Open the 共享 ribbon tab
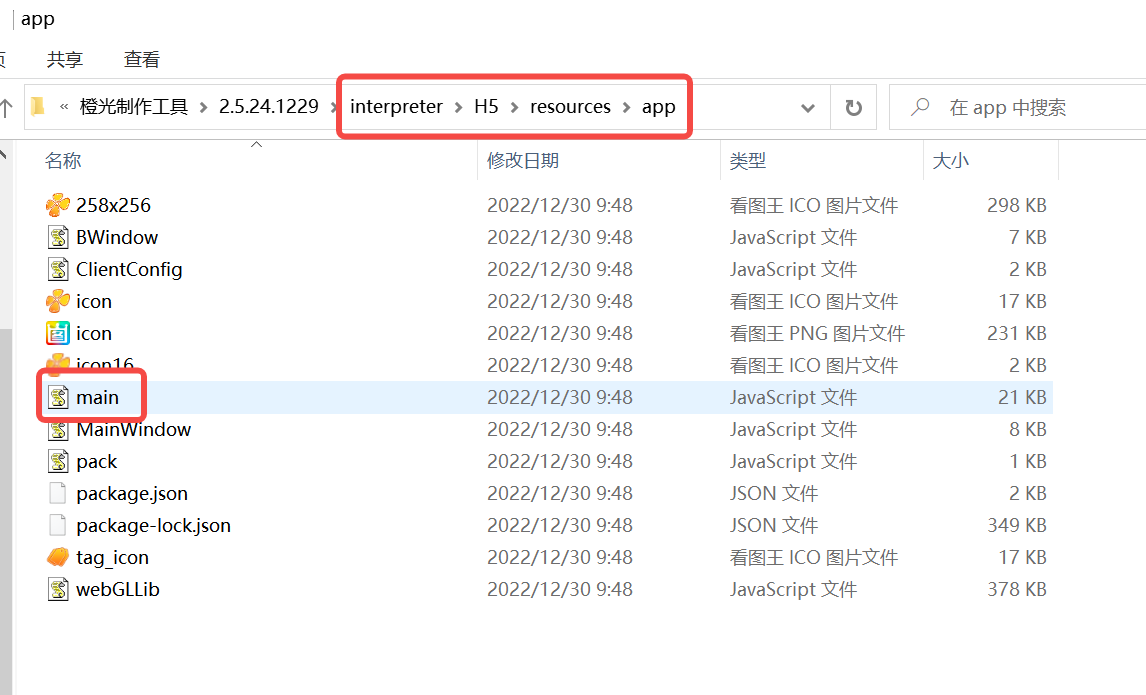This screenshot has height=695, width=1146. [65, 60]
